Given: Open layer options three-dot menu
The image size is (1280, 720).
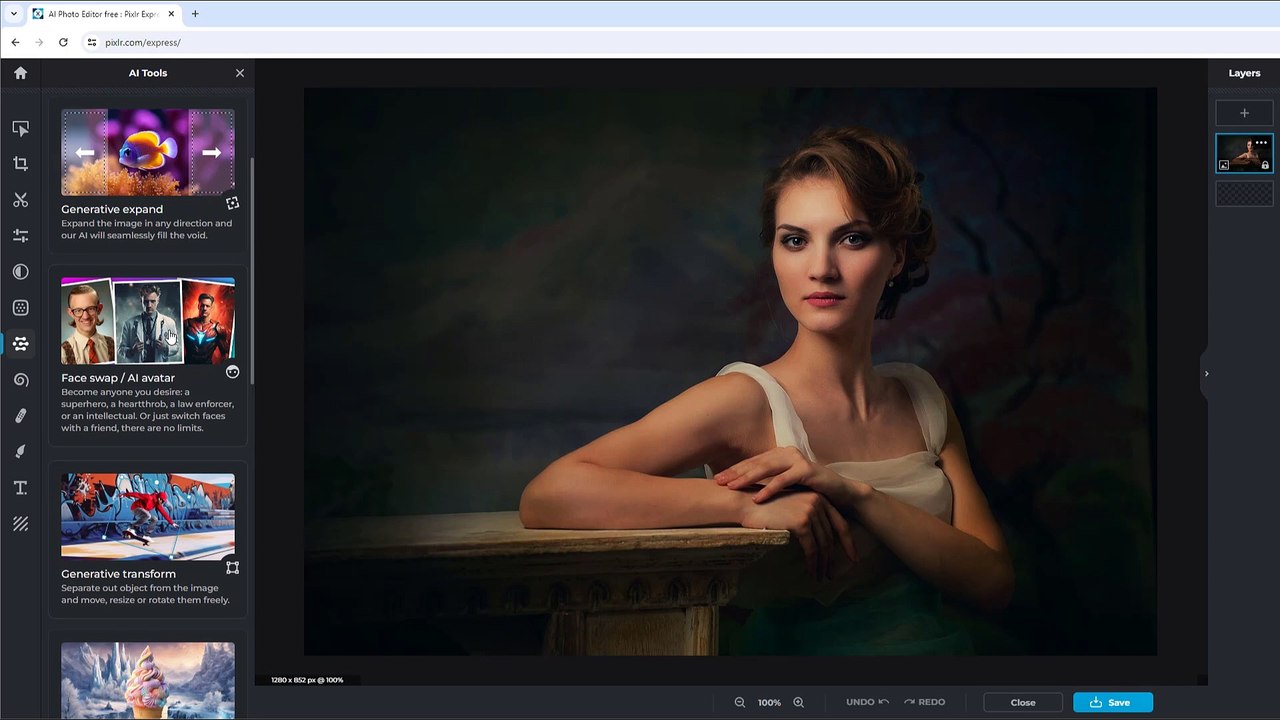Looking at the screenshot, I should pos(1261,143).
